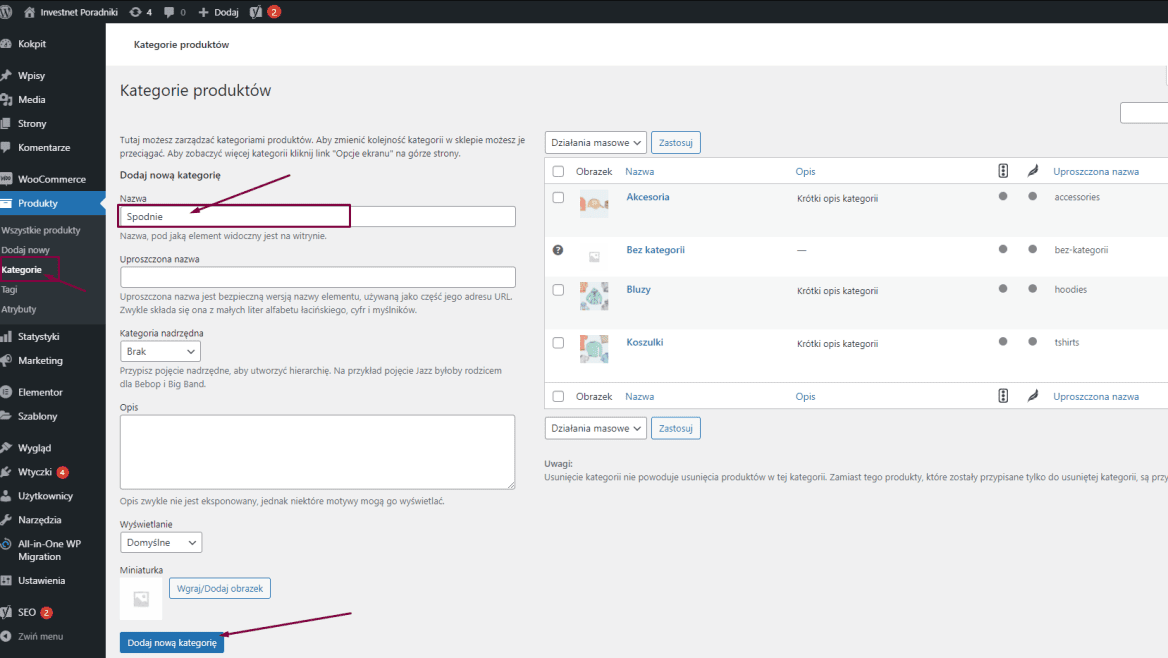Screen dimensions: 1168x658
Task: Click the WordPress logo icon
Action: point(10,12)
